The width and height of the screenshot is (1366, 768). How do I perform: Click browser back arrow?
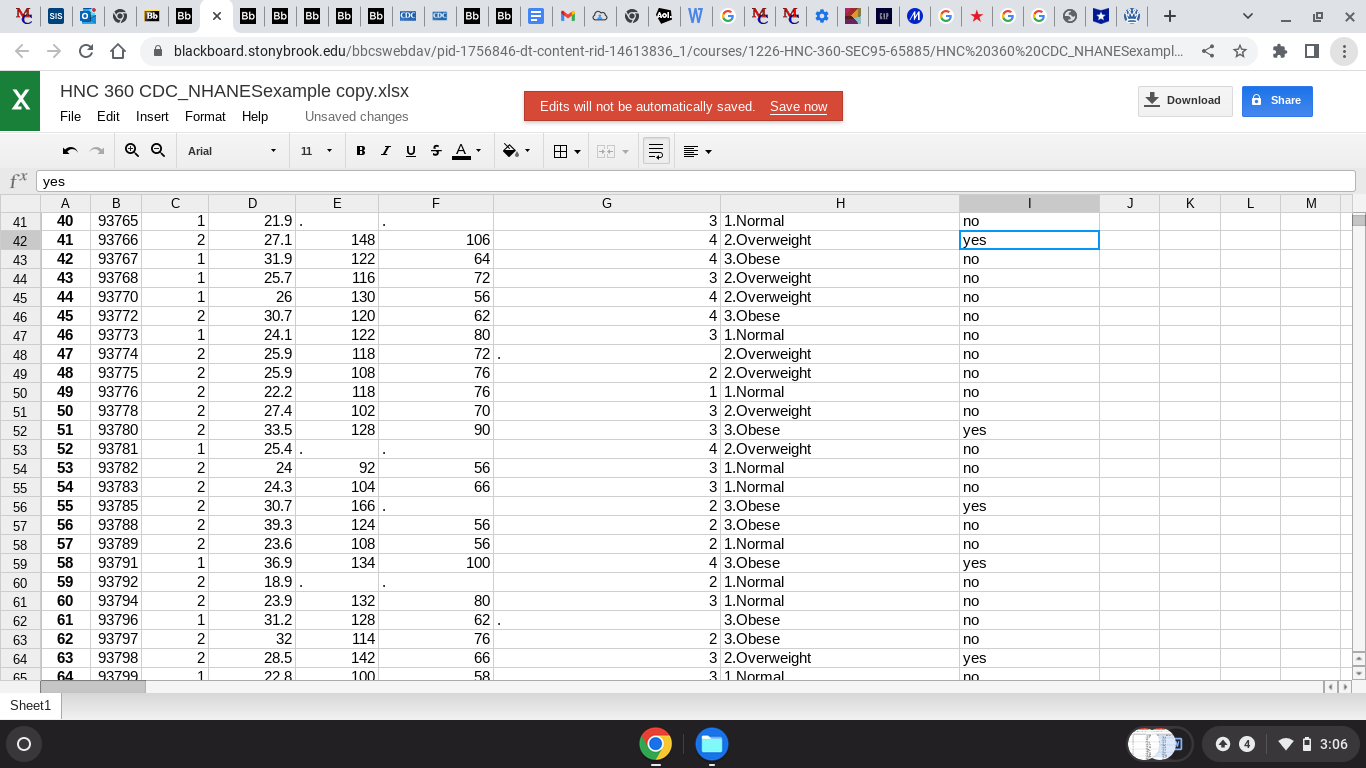[x=22, y=51]
